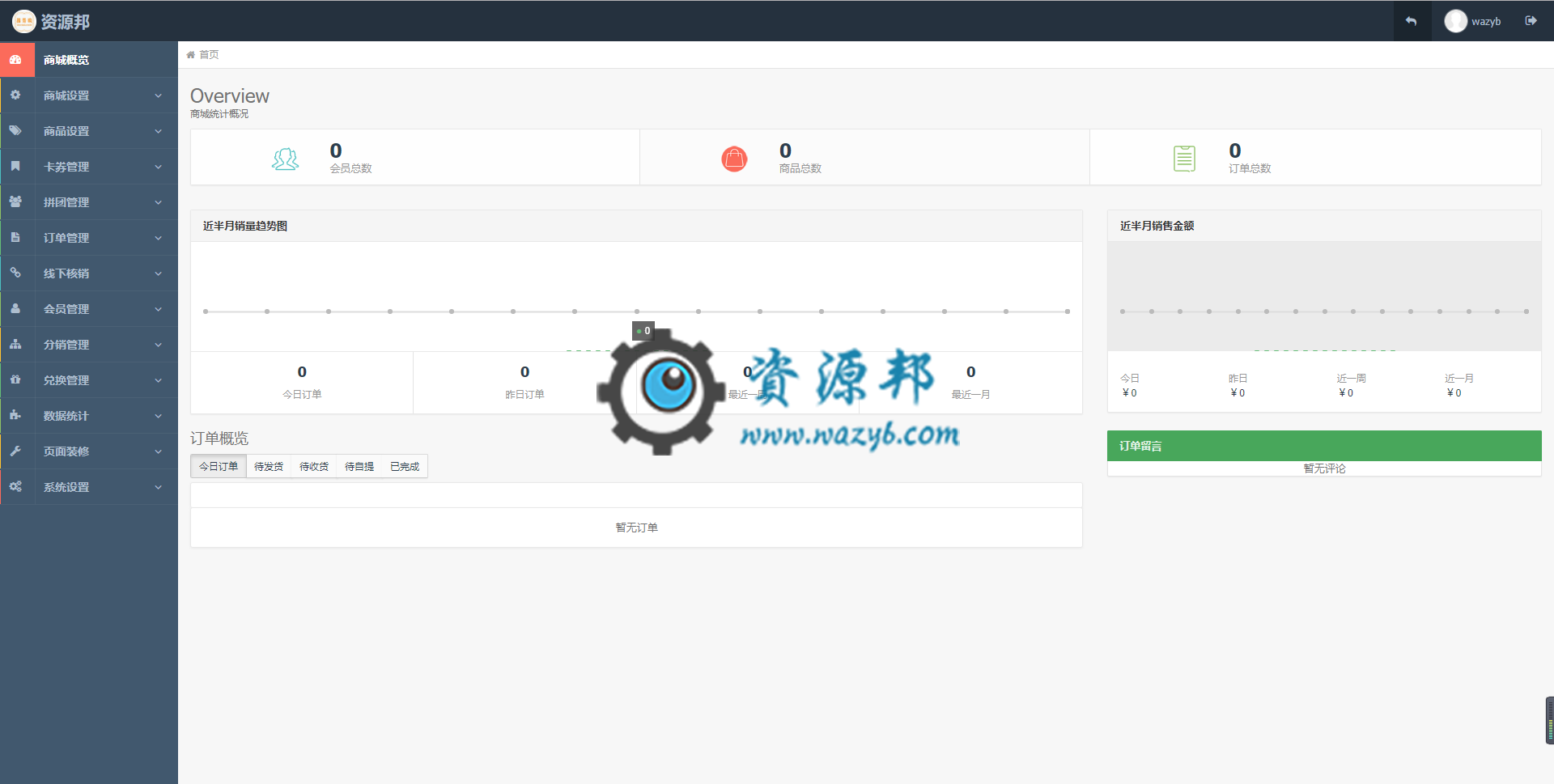Click the 分销管理 sitemap icon

tap(15, 344)
